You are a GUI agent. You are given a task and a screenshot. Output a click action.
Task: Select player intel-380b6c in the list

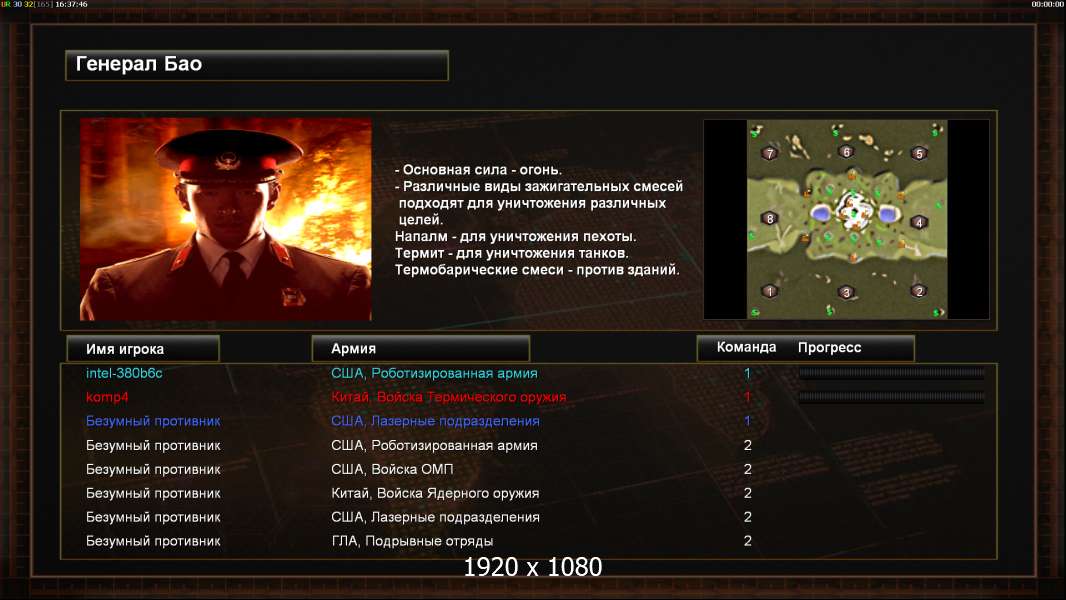pos(124,373)
